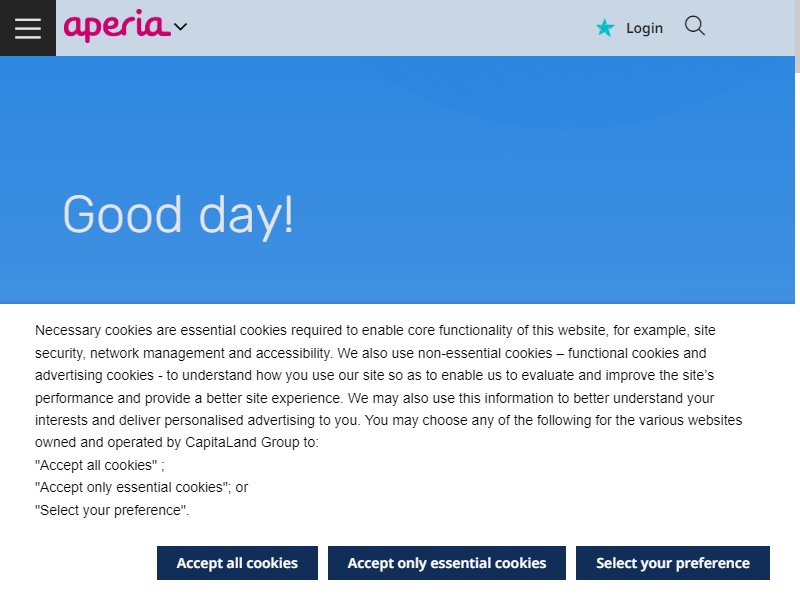Open the hamburger navigation menu
The height and width of the screenshot is (600, 800).
[28, 28]
